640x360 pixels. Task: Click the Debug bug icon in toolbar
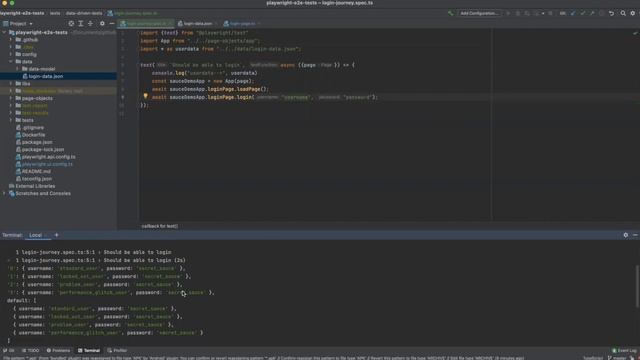[x=518, y=13]
